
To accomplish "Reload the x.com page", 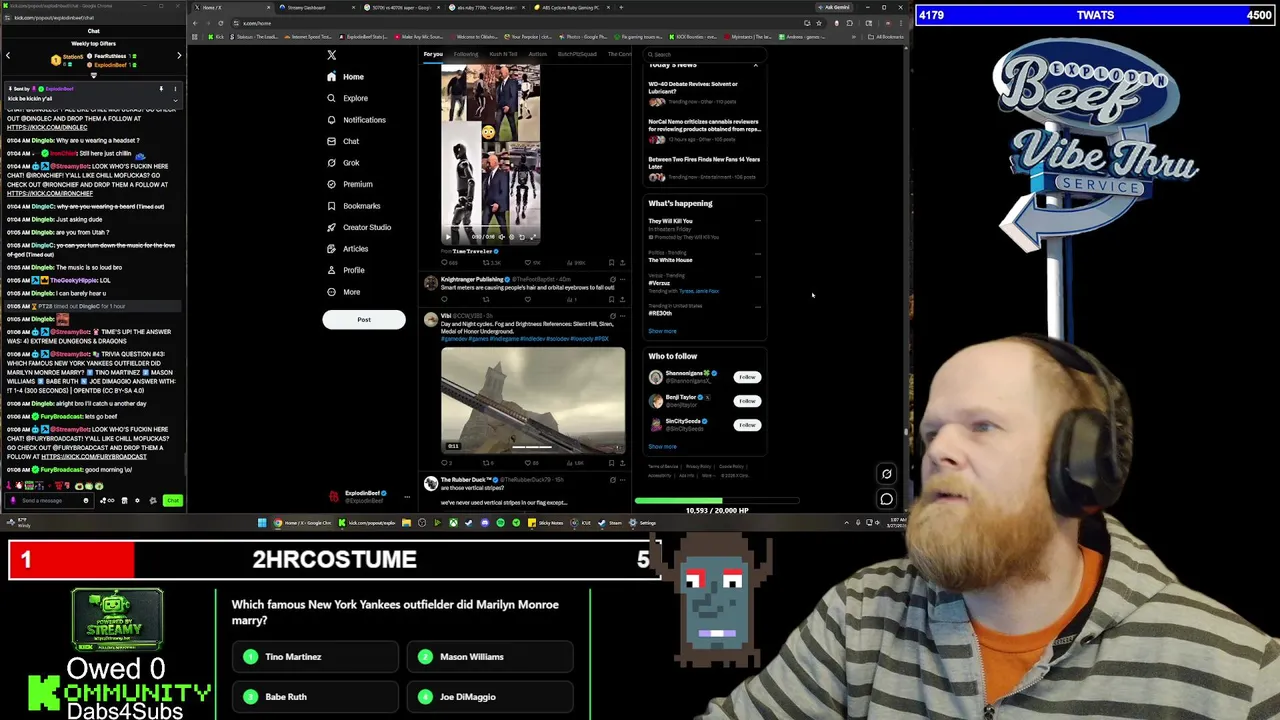I will [x=221, y=23].
